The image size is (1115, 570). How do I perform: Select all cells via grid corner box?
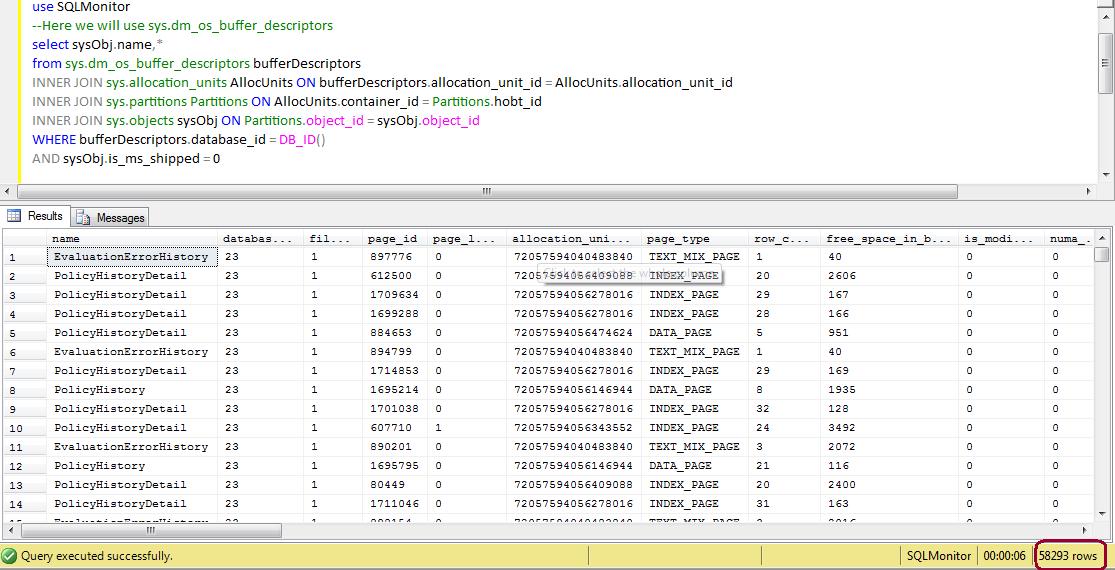coord(24,239)
